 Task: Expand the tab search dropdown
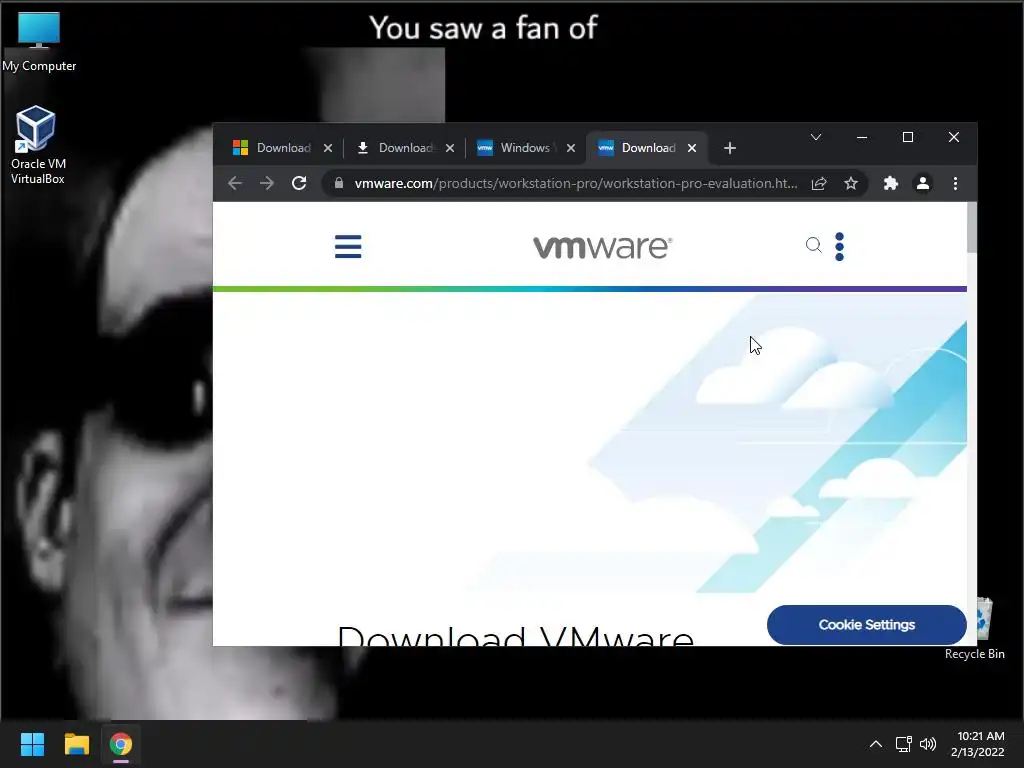coord(816,137)
